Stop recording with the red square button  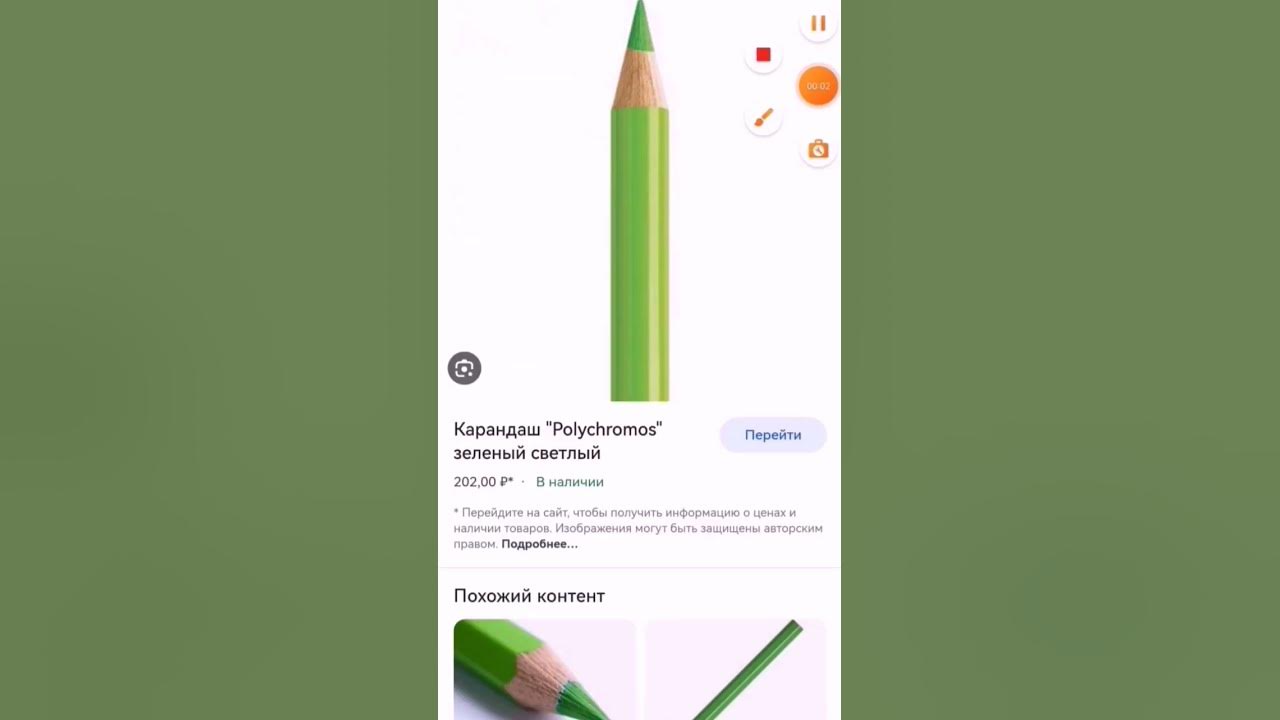(763, 55)
